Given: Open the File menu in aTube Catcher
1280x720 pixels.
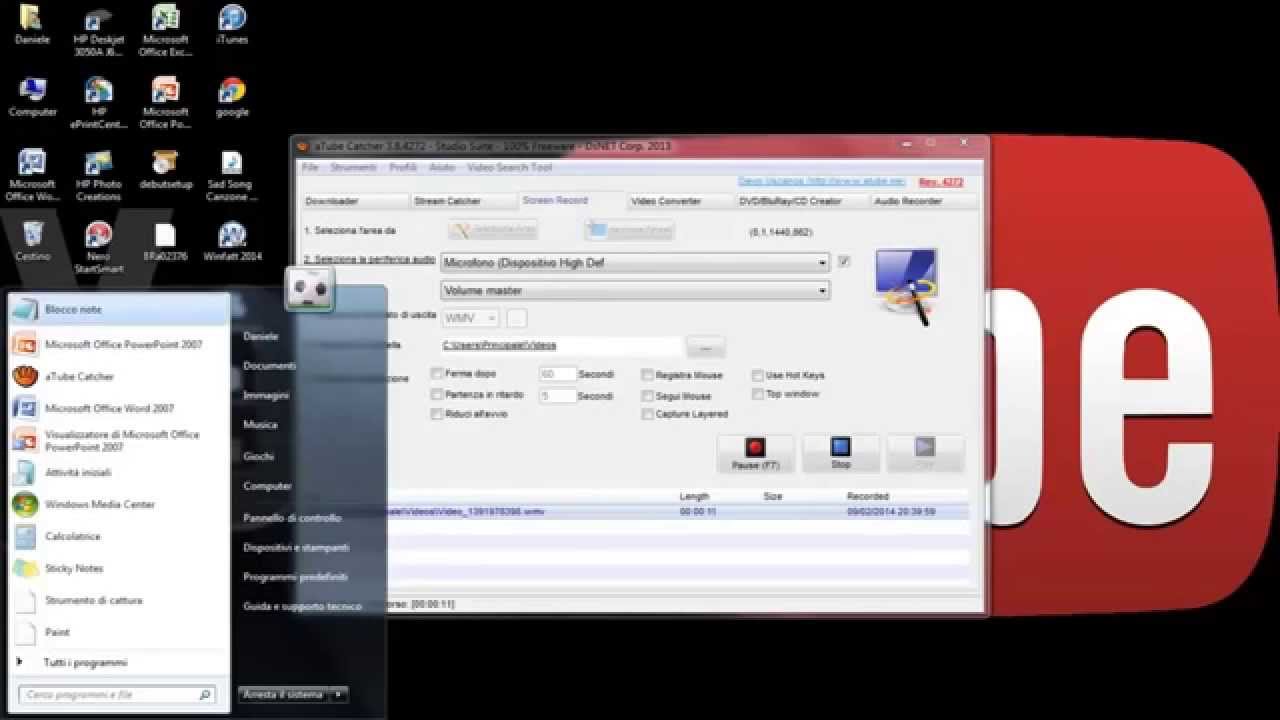Looking at the screenshot, I should (x=310, y=168).
